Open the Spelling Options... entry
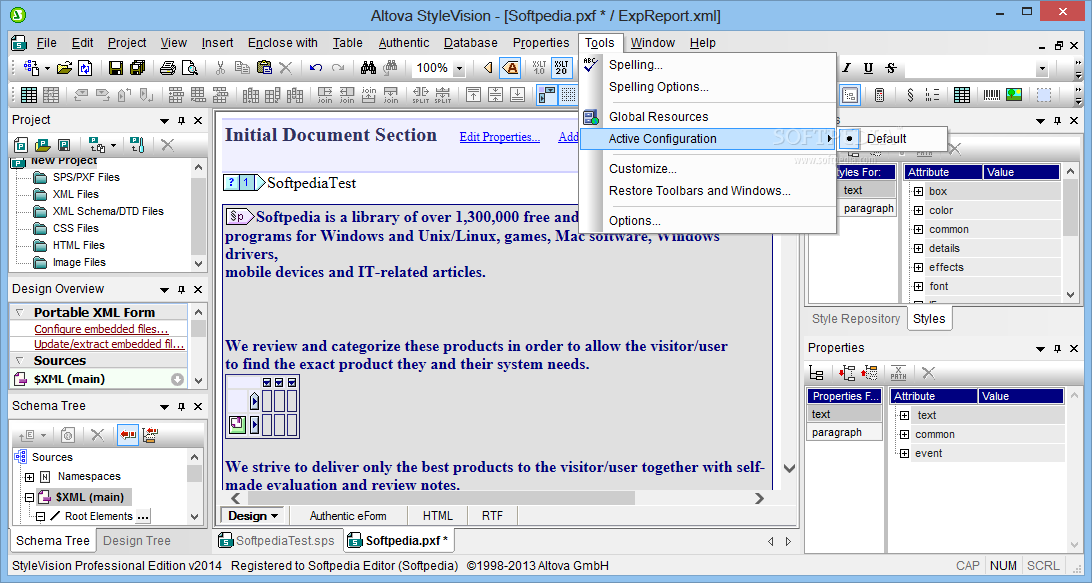 tap(658, 87)
